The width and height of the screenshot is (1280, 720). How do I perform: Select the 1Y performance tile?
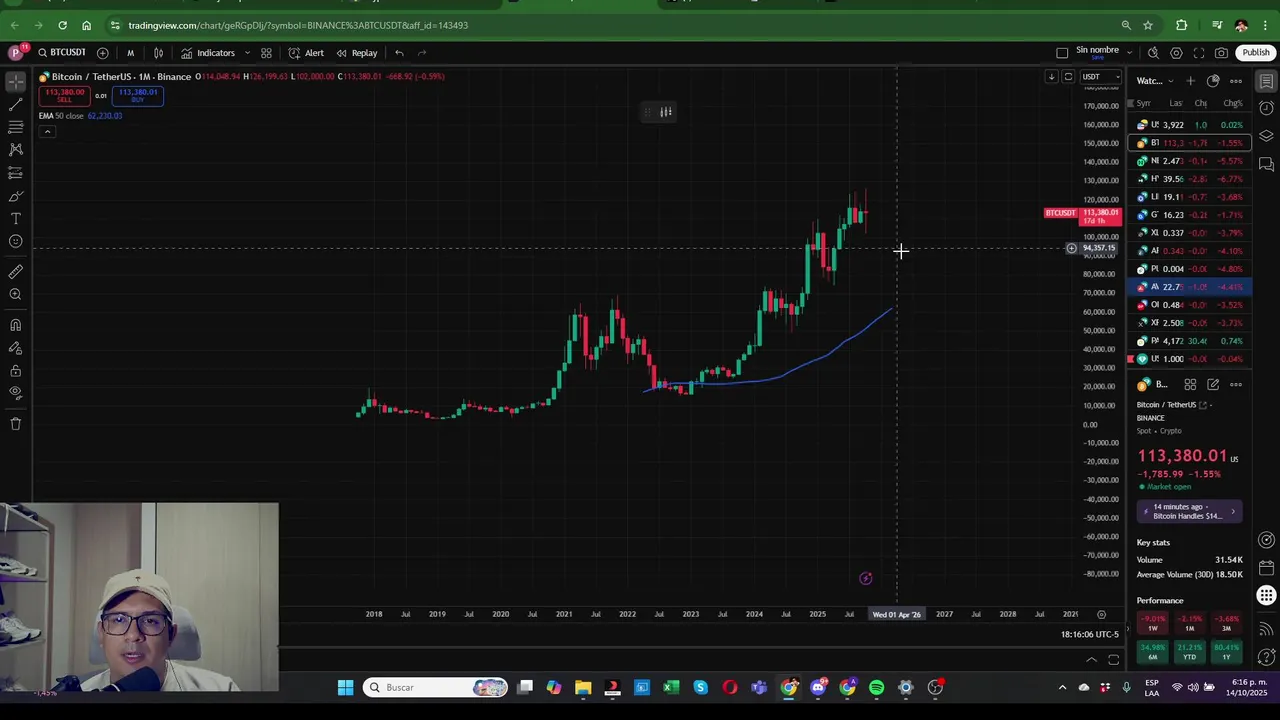pyautogui.click(x=1226, y=652)
